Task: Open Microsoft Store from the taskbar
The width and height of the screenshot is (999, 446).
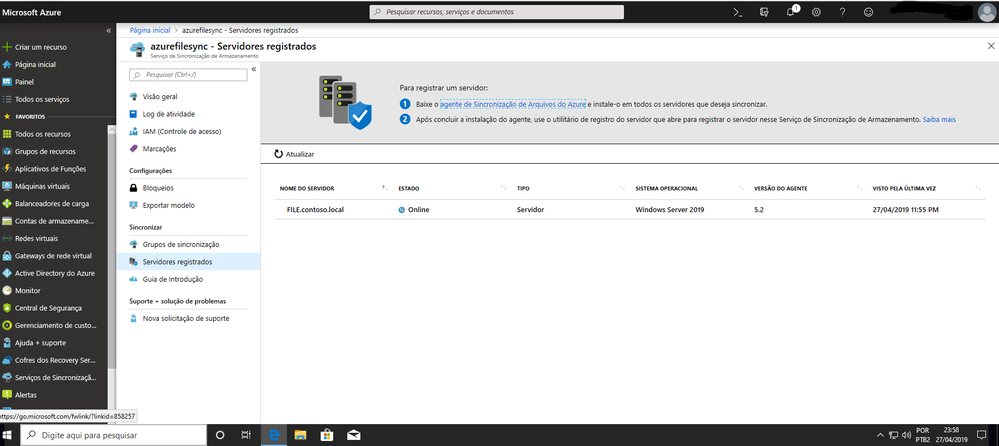Action: (x=327, y=435)
